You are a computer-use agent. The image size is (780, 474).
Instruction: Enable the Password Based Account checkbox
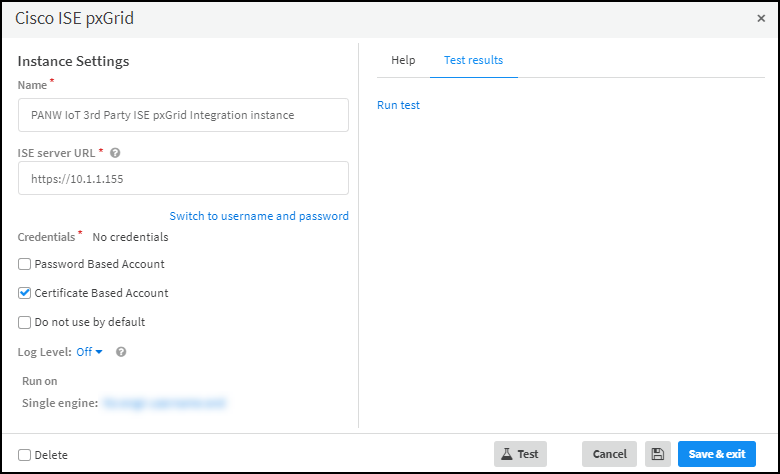[25, 264]
